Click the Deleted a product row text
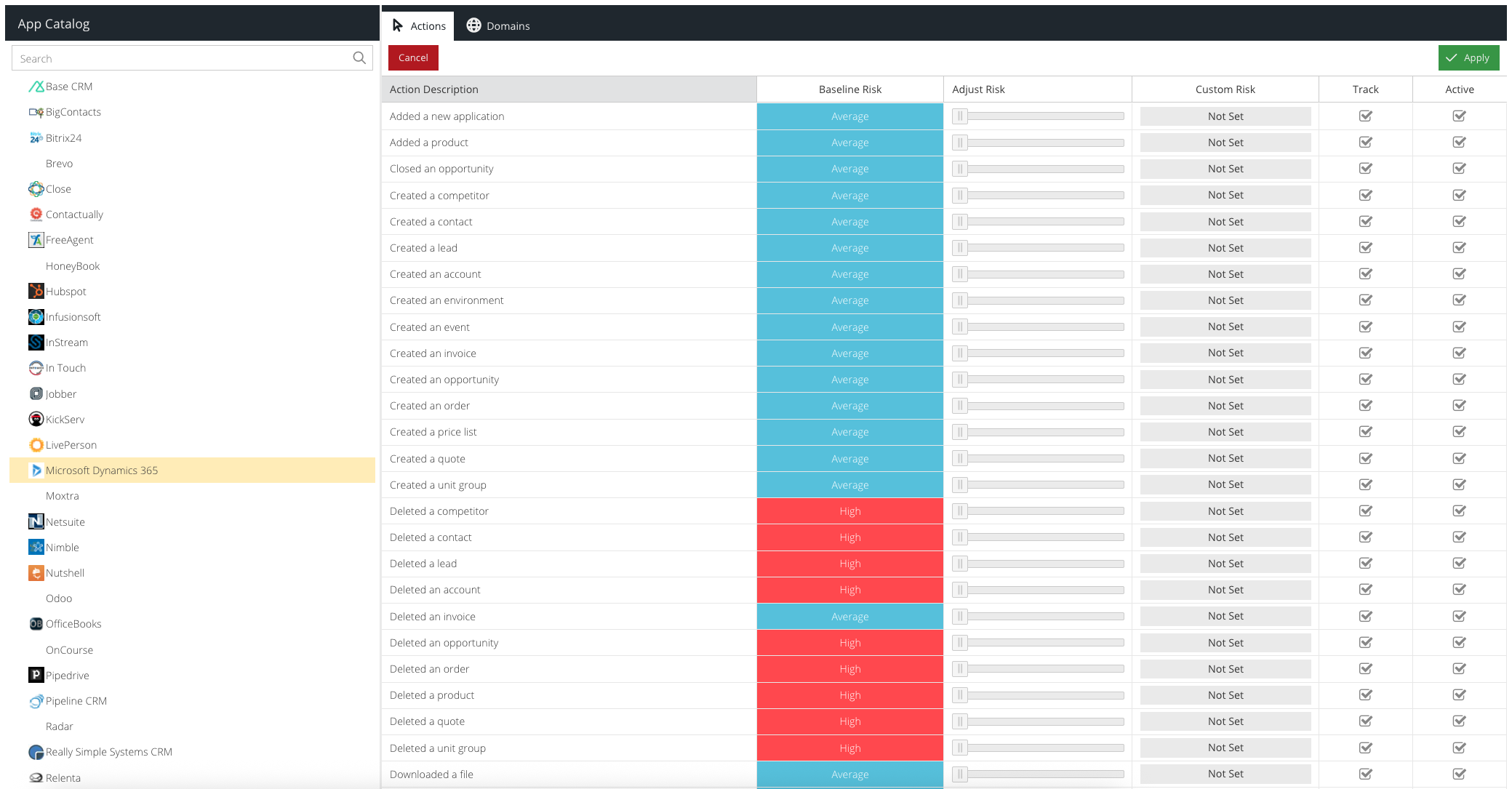 [432, 695]
